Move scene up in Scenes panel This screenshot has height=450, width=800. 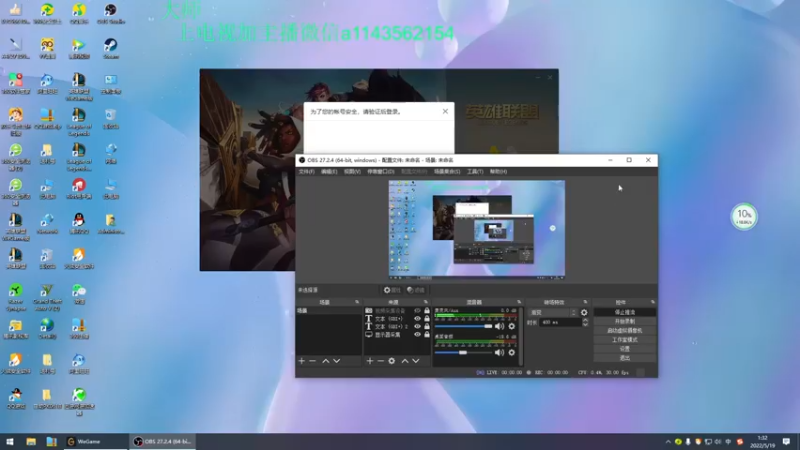[326, 361]
